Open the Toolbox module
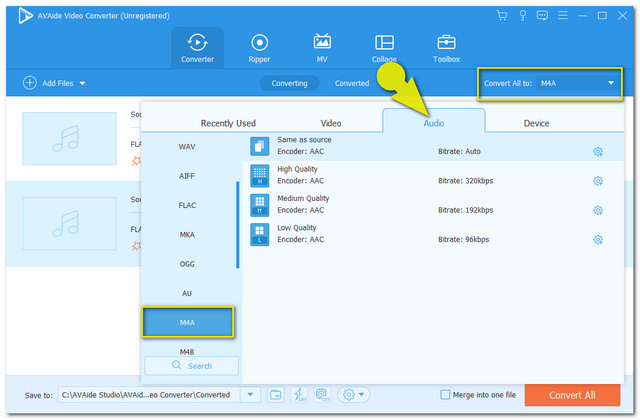 [446, 48]
